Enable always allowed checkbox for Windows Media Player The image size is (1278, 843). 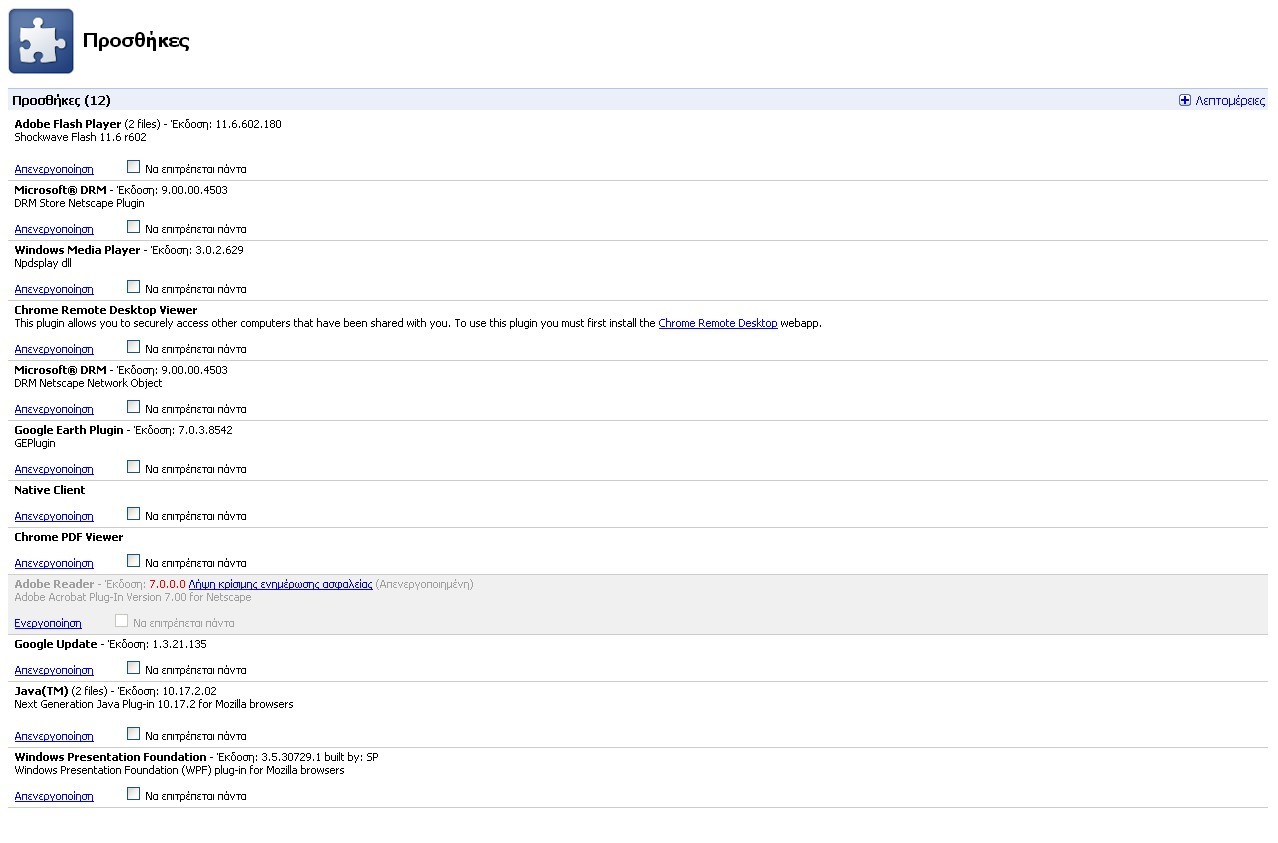click(133, 287)
